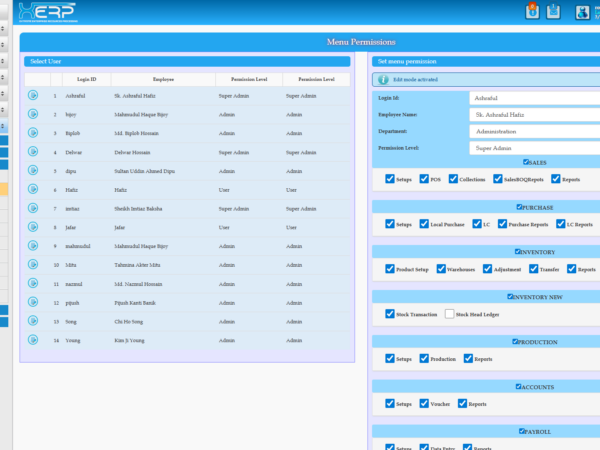The height and width of the screenshot is (450, 600).
Task: Select user Biplob row arrow icon
Action: pos(33,132)
